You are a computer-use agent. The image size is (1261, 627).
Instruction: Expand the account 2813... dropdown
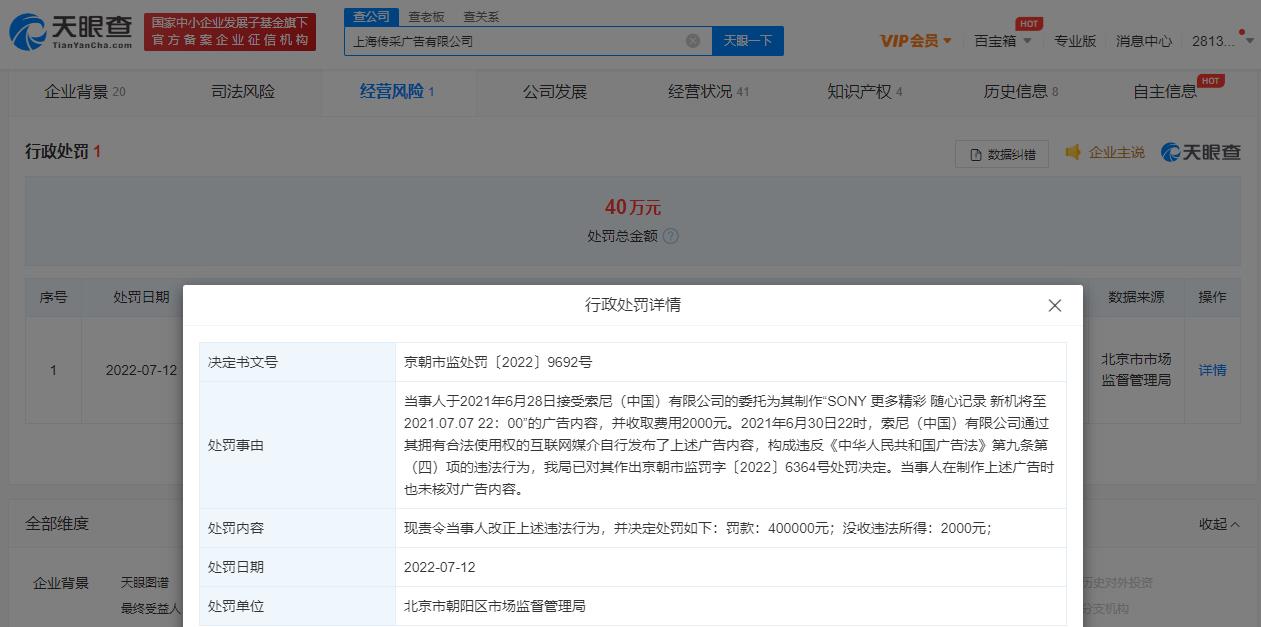[x=1222, y=41]
